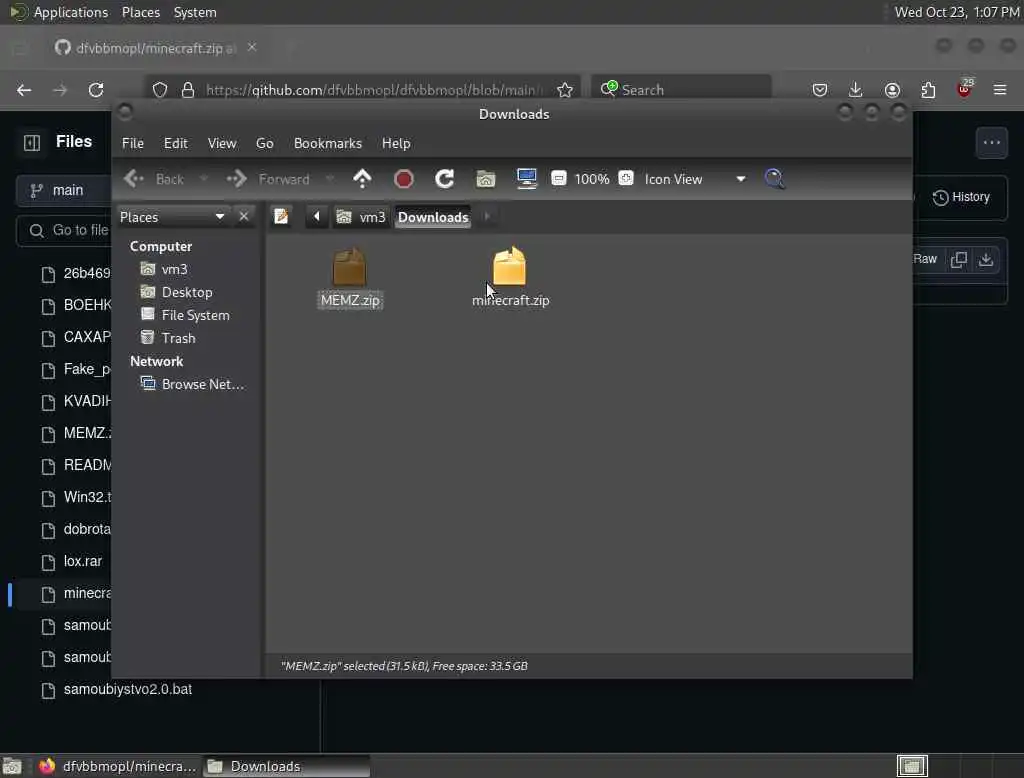Click the Back navigation button
The image size is (1024, 778).
coord(155,178)
